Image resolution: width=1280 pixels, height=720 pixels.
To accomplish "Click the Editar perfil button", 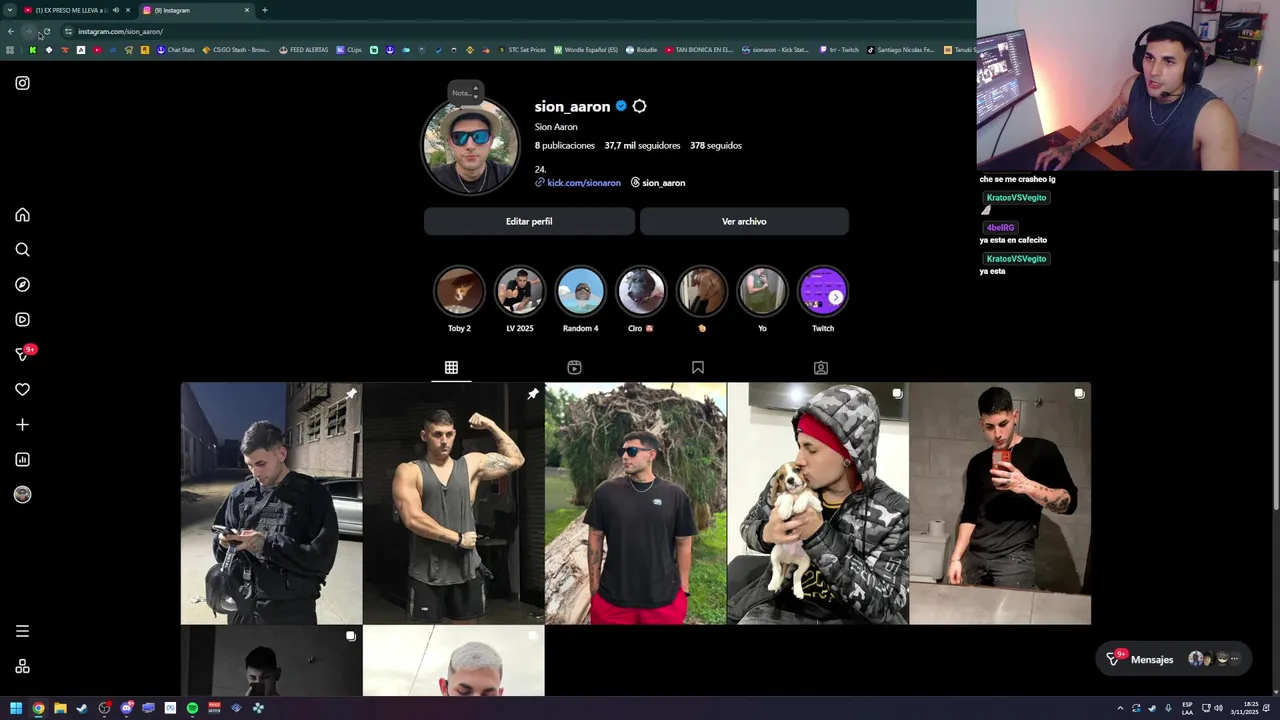I will point(529,221).
